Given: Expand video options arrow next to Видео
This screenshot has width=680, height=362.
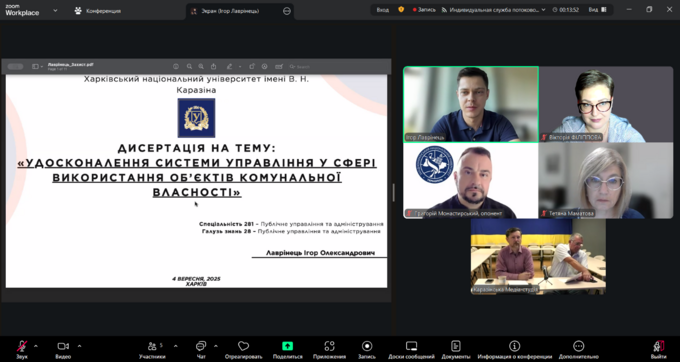Looking at the screenshot, I should [x=80, y=346].
